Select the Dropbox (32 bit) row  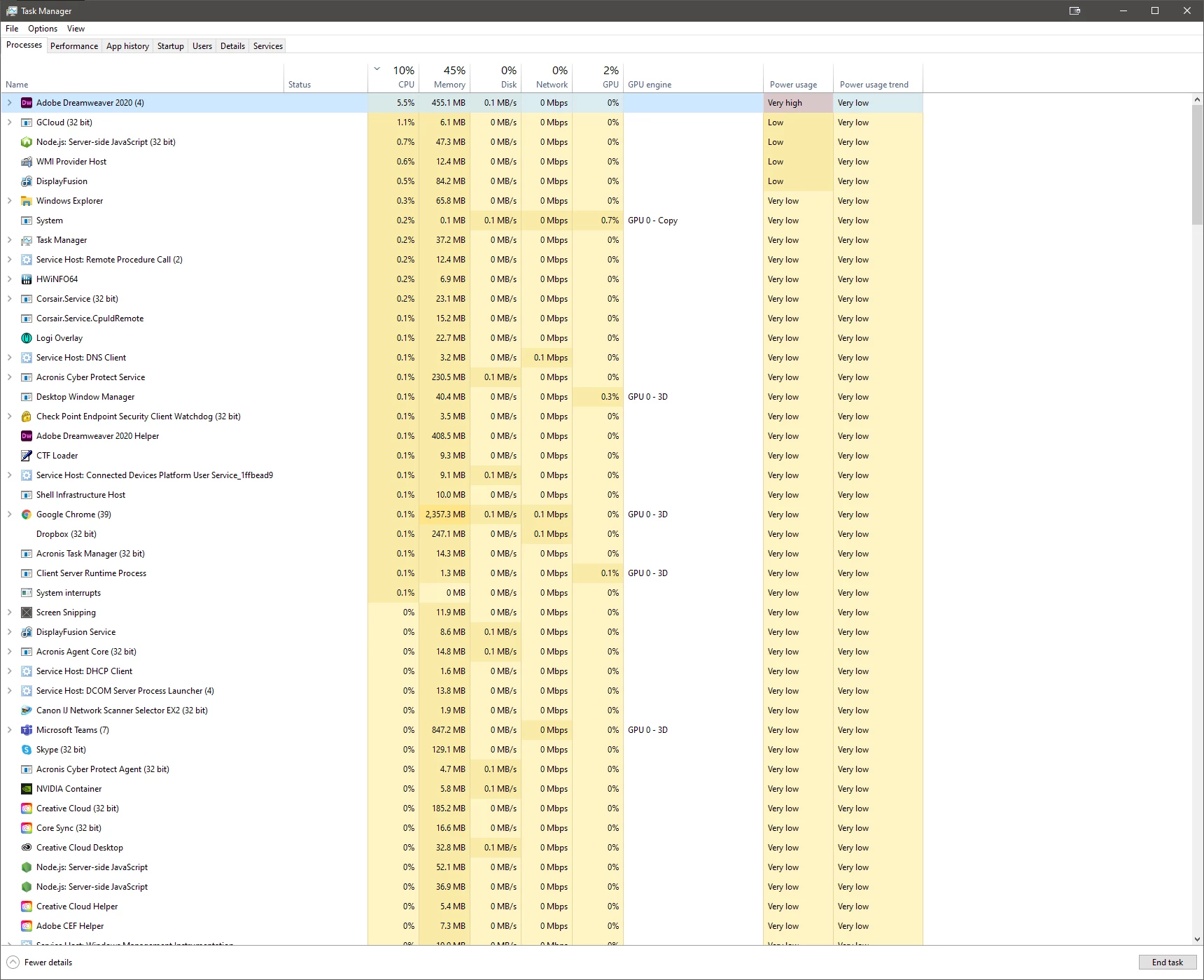(x=462, y=534)
